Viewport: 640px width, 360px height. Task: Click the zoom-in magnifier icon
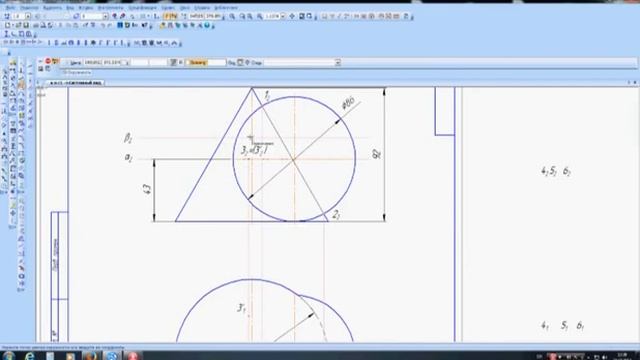point(232,16)
